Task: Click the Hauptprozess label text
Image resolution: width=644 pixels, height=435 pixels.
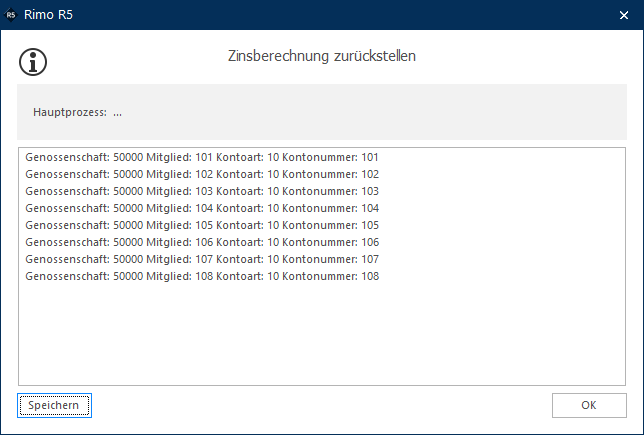Action: pos(70,113)
